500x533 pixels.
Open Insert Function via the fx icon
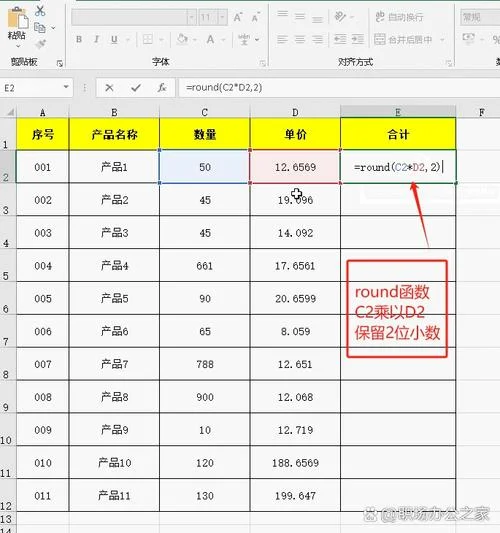[x=162, y=88]
